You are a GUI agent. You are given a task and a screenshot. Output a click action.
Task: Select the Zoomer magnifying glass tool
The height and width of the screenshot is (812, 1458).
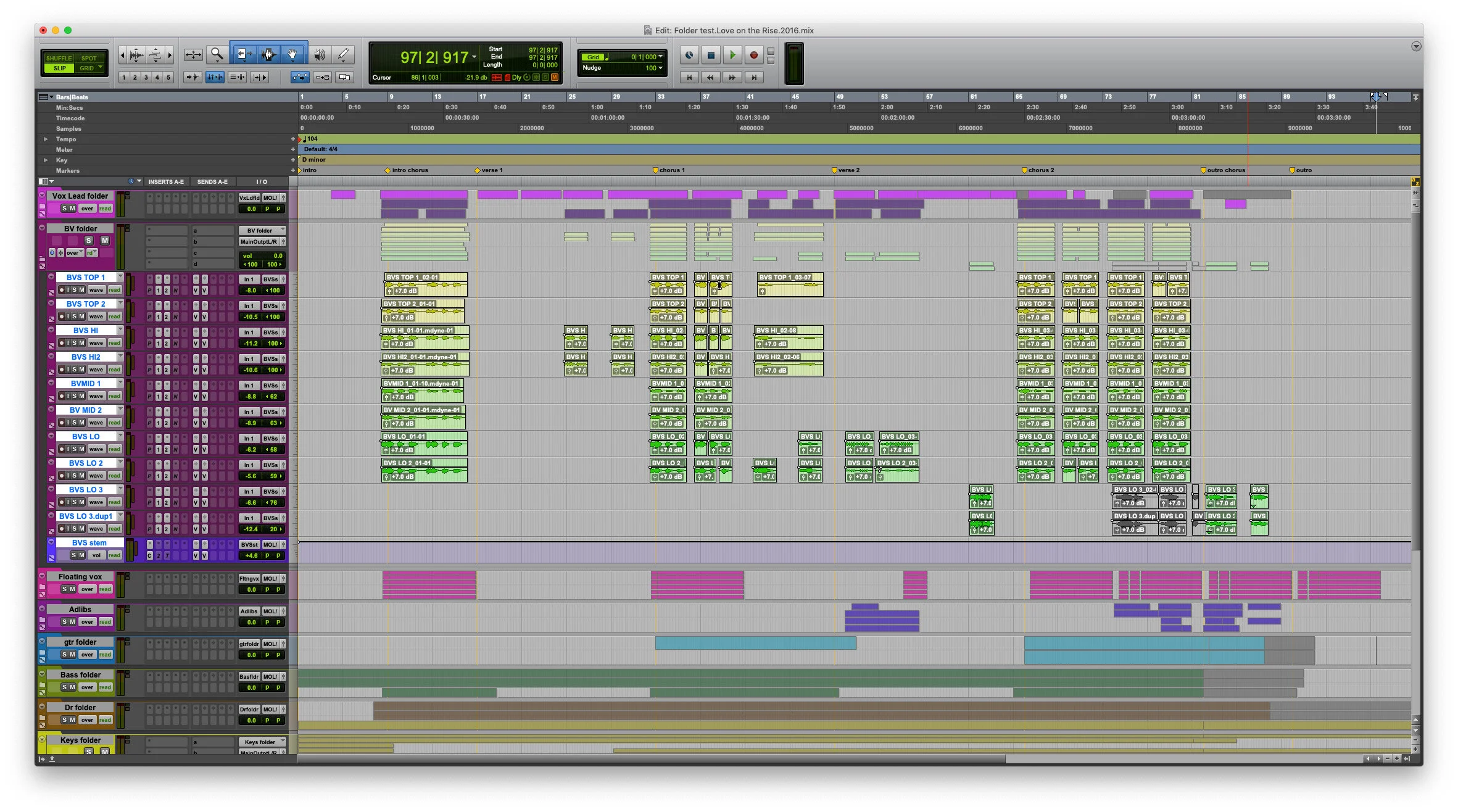(x=217, y=55)
